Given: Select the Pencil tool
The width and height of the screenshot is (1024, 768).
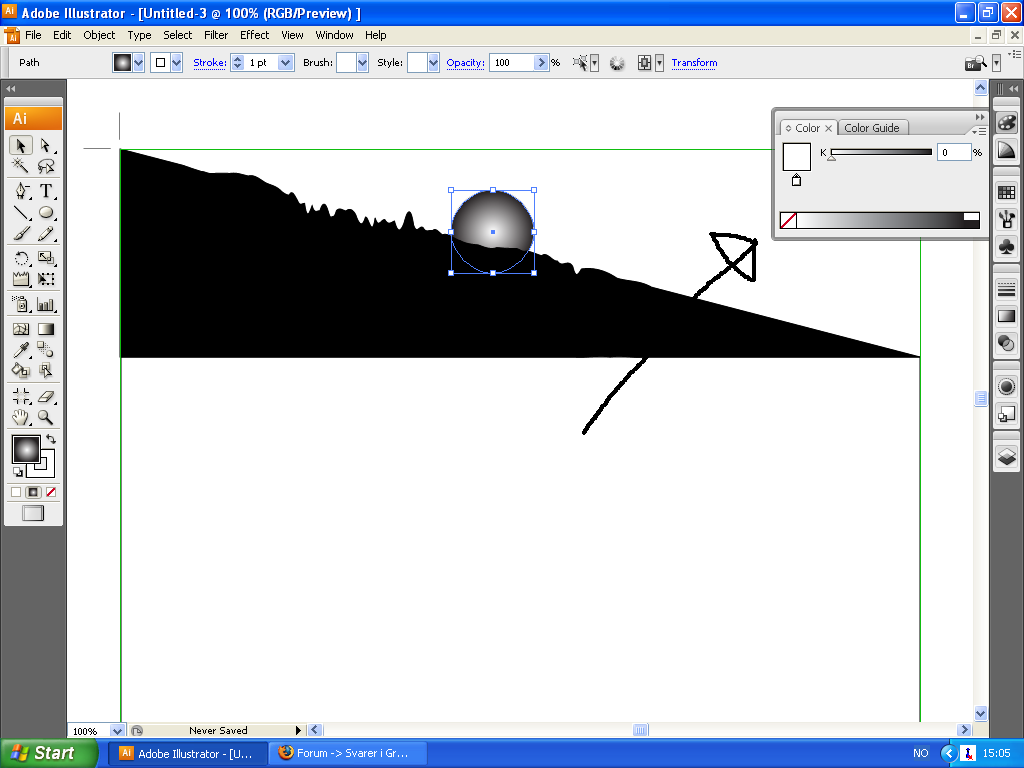Looking at the screenshot, I should click(46, 233).
